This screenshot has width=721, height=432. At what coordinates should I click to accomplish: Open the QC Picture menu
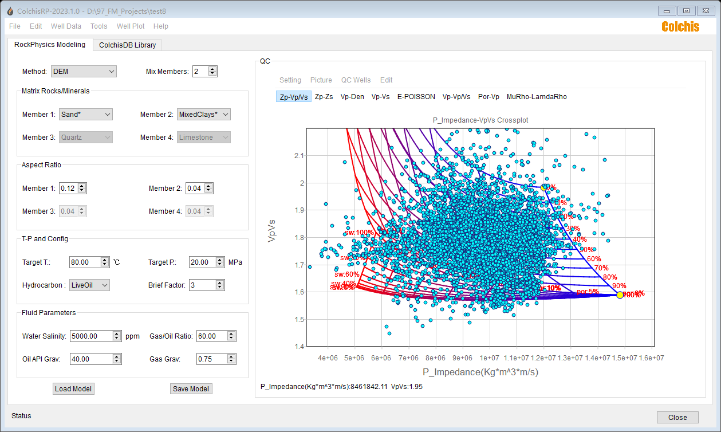click(x=321, y=80)
